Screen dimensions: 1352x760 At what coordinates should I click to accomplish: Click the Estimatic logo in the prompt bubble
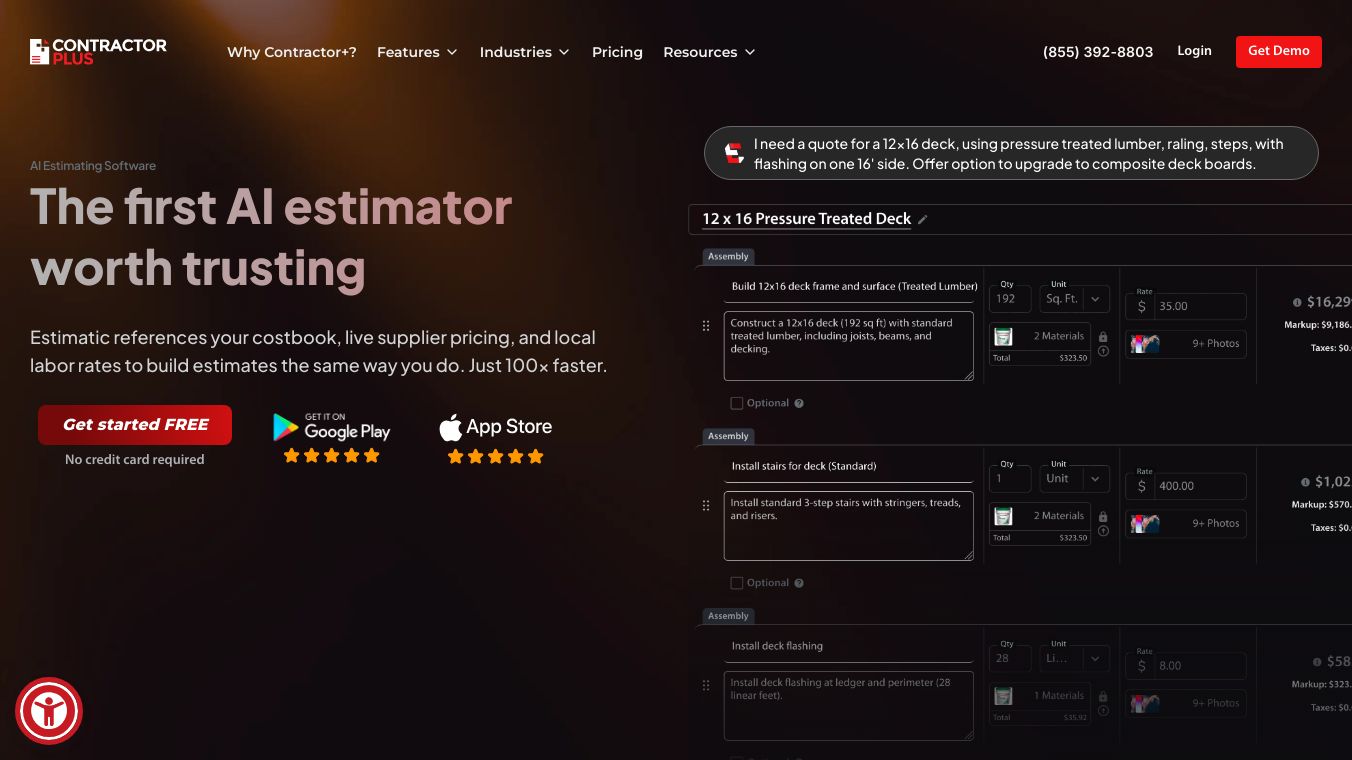click(x=734, y=153)
